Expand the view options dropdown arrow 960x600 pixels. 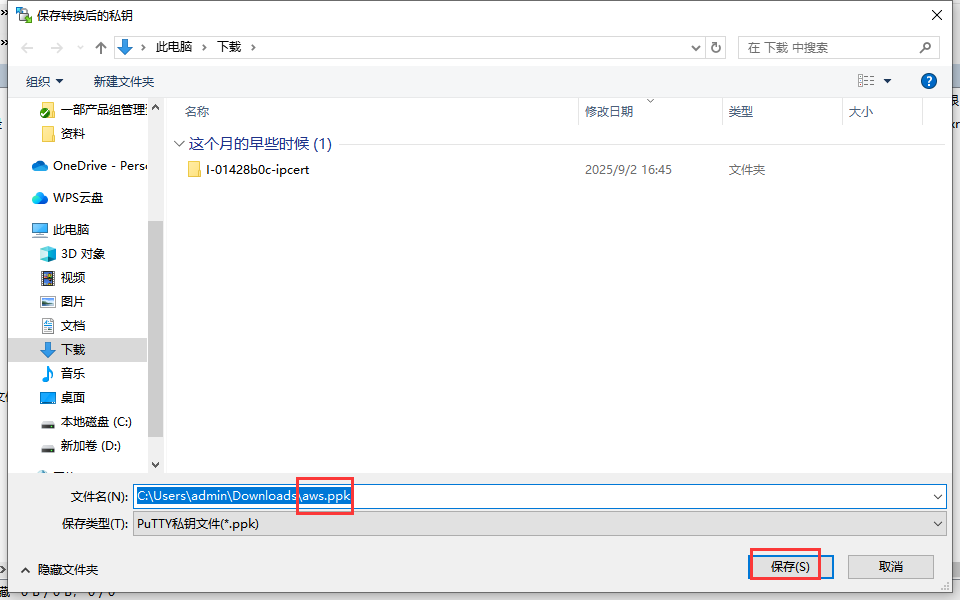887,81
